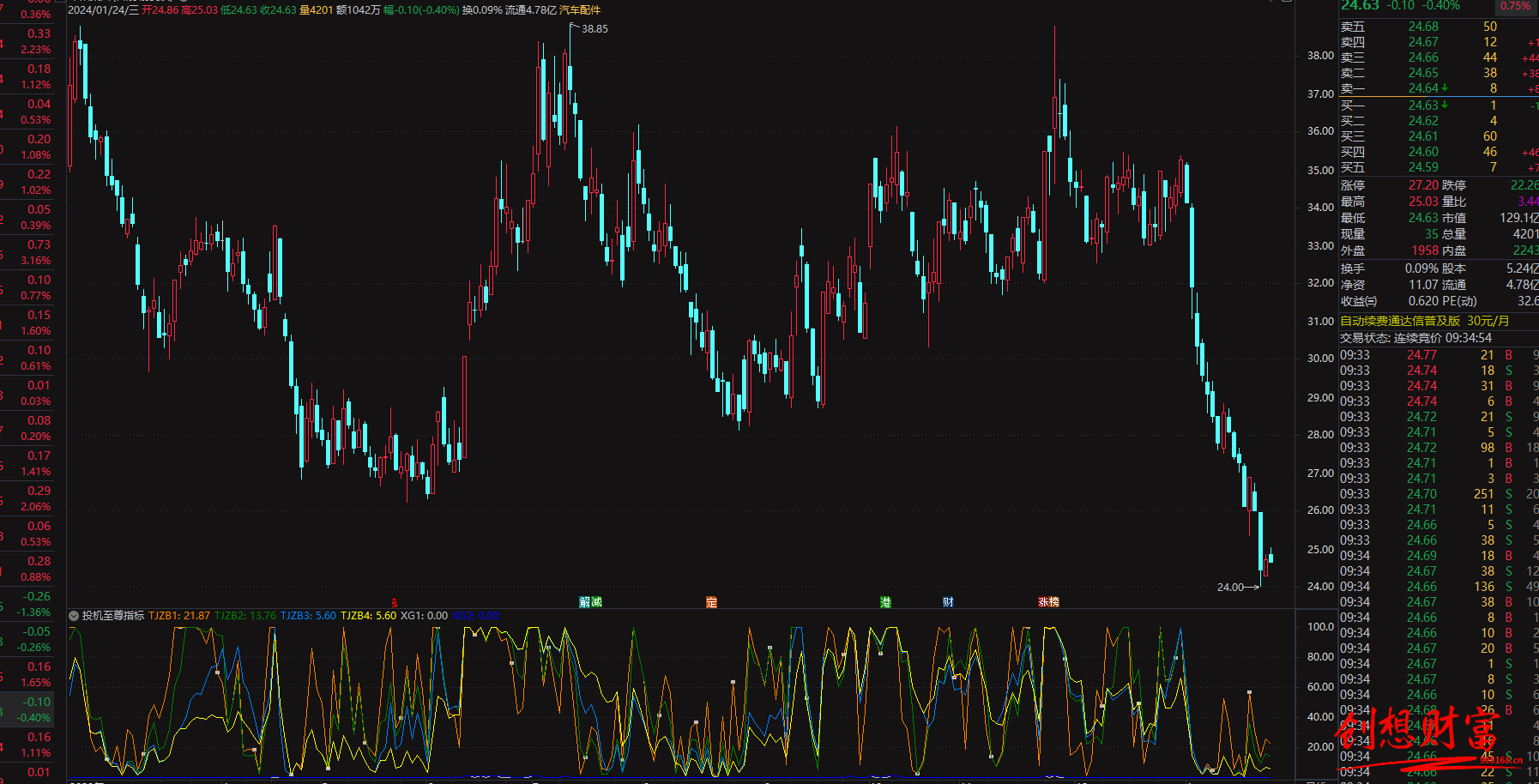The width and height of the screenshot is (1539, 784).
Task: Expand the 投机至尊指标 indicator dropdown arrow
Action: [x=74, y=616]
